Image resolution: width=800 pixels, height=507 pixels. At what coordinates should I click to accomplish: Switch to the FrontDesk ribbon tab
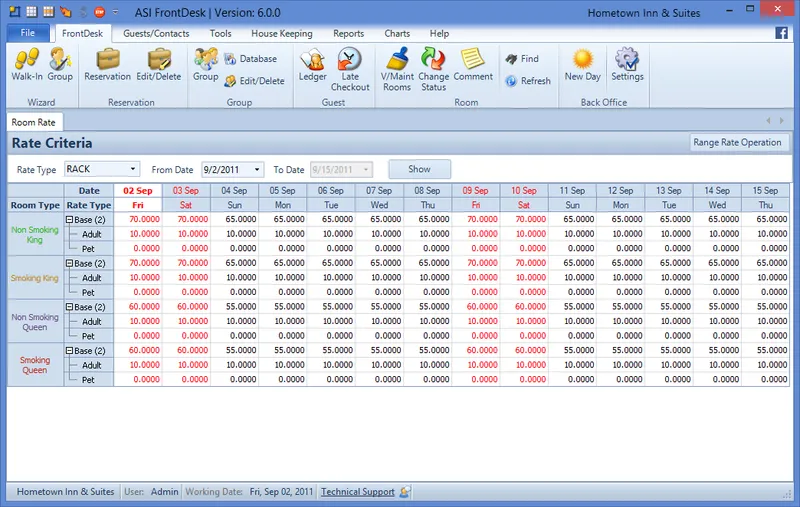pos(82,34)
